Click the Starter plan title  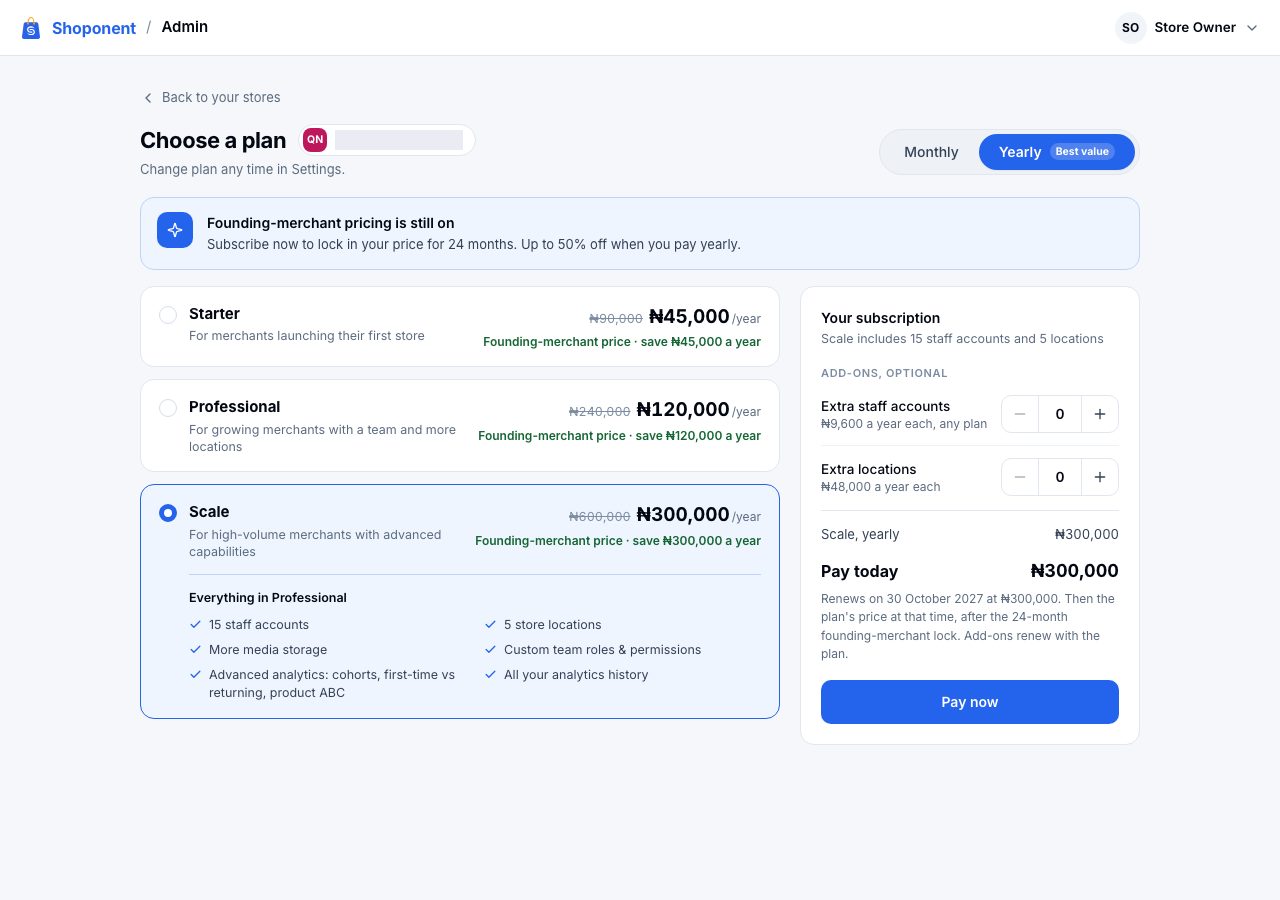point(214,314)
